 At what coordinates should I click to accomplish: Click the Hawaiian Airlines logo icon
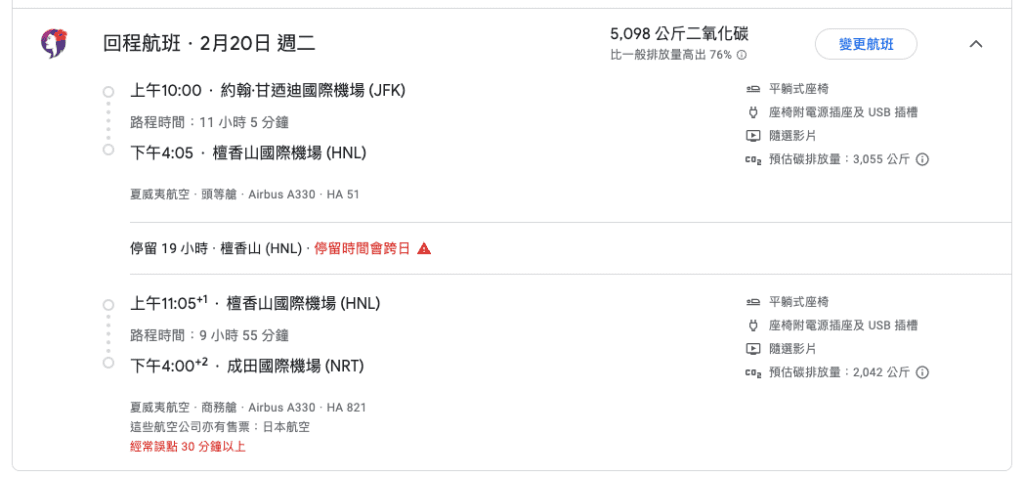point(54,44)
